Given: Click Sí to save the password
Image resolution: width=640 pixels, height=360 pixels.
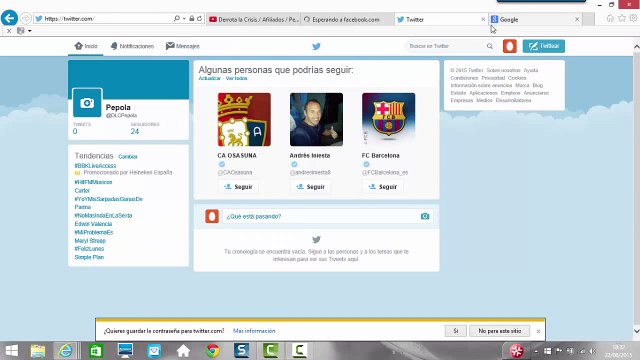Looking at the screenshot, I should 456,331.
